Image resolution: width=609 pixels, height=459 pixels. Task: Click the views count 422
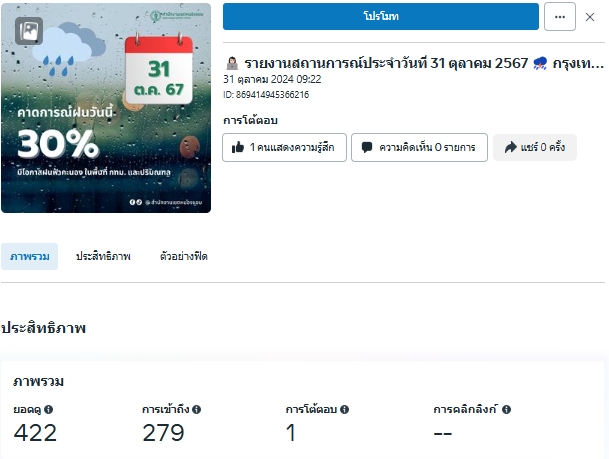[35, 433]
